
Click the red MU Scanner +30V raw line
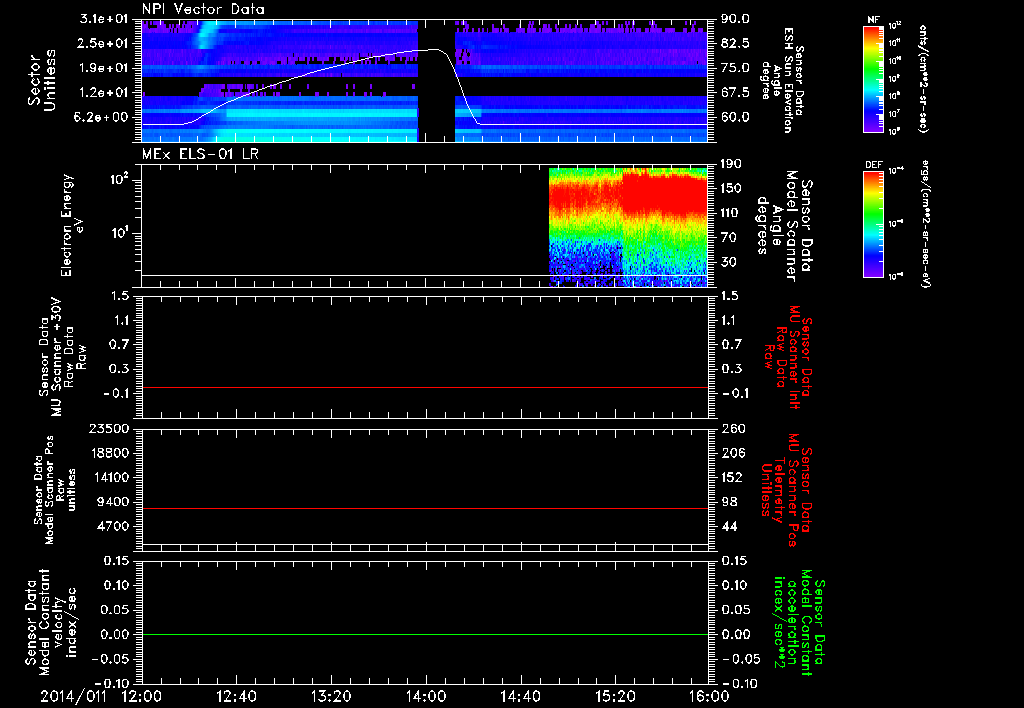click(424, 388)
